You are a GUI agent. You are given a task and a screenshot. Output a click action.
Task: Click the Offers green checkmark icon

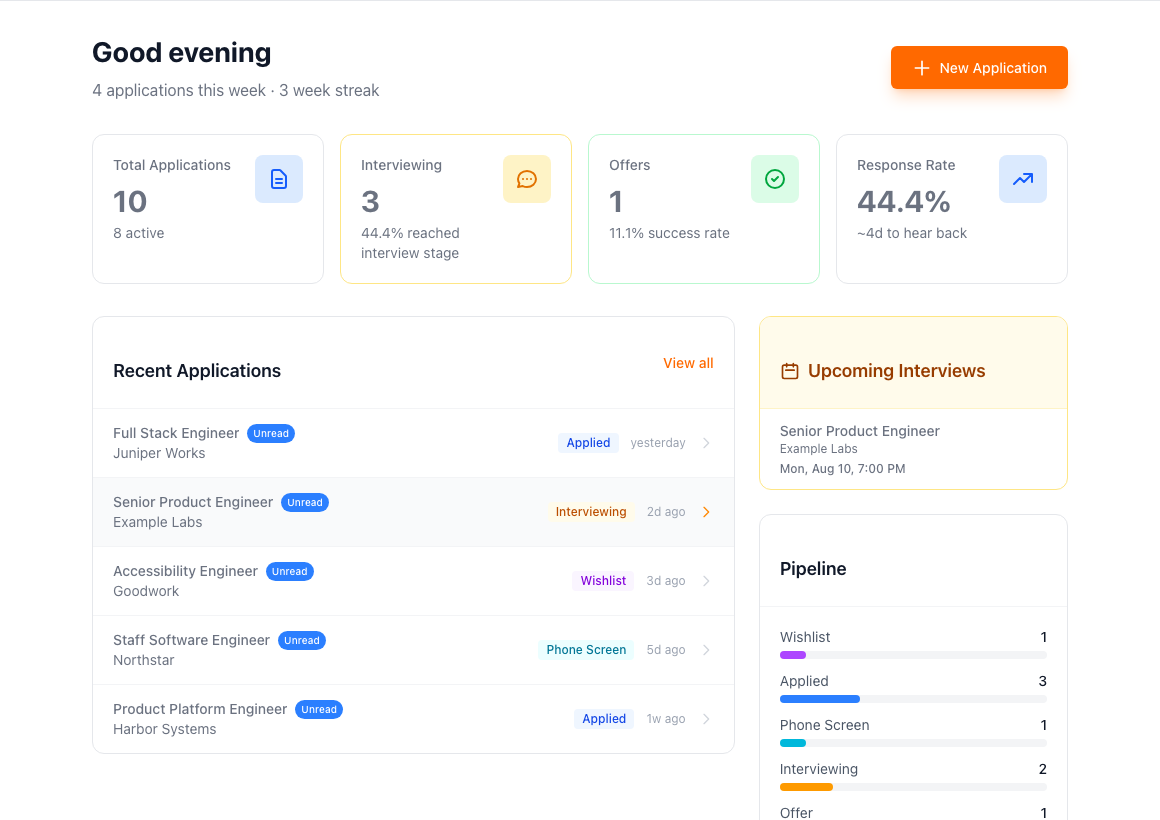coord(775,179)
